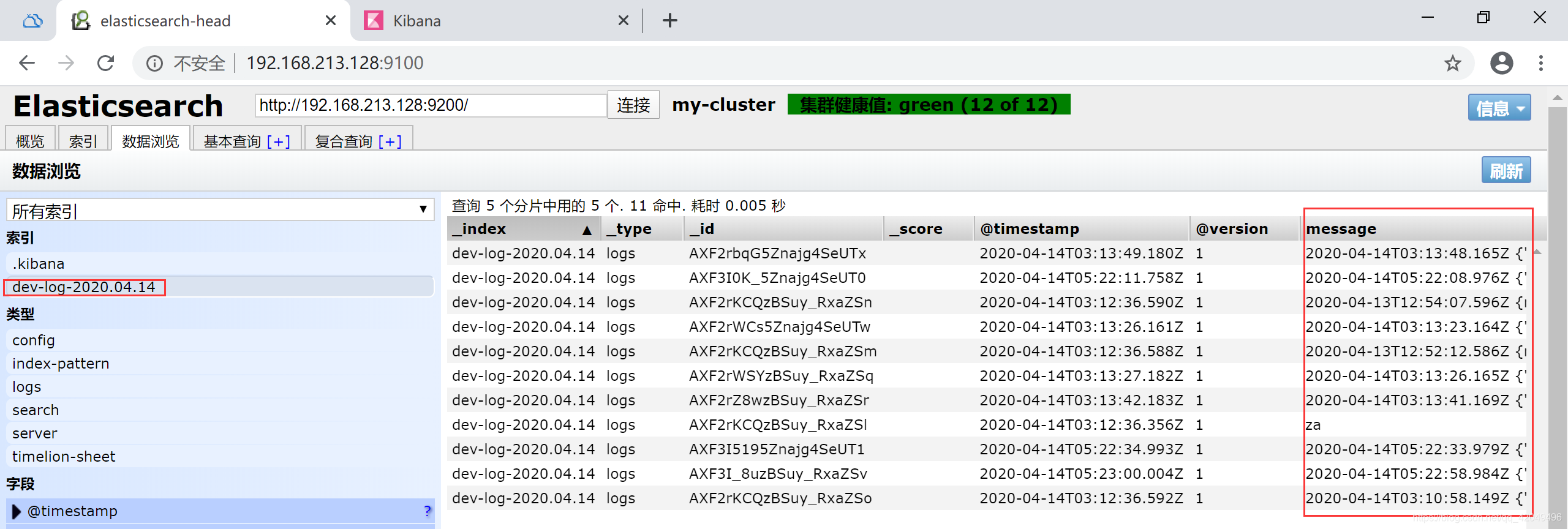The height and width of the screenshot is (529, 1568).
Task: Switch to the Kibana browser tab
Action: (x=497, y=21)
